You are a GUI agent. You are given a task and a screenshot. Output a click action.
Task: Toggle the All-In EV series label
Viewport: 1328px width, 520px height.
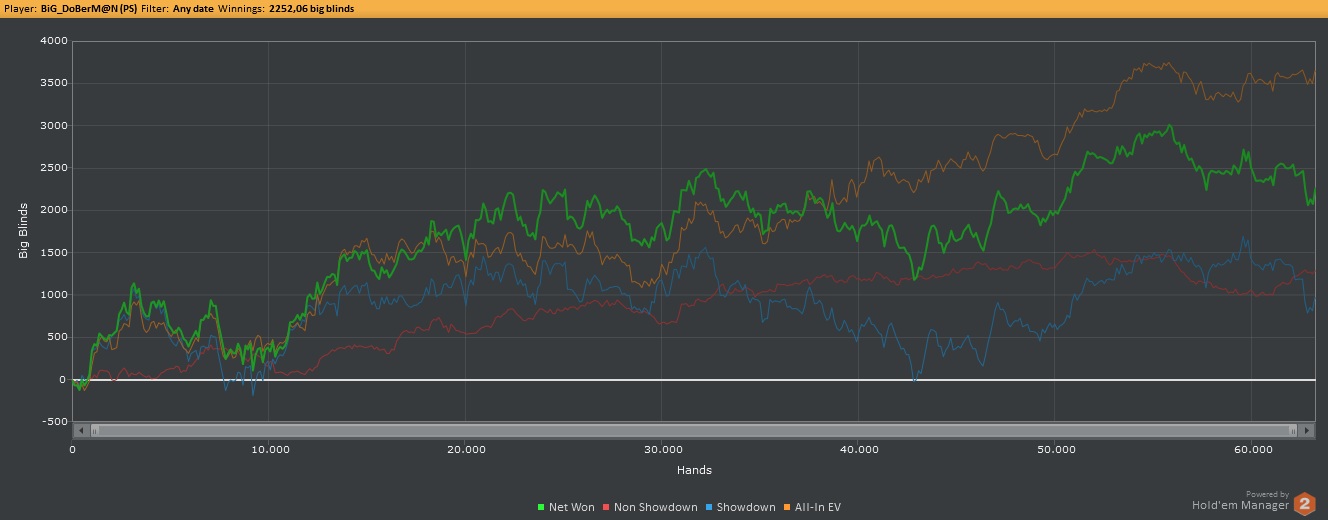coord(818,508)
